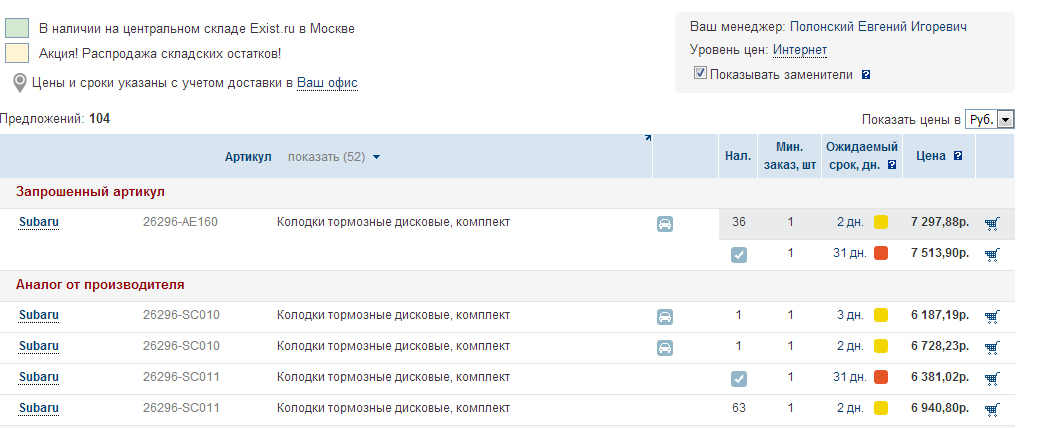This screenshot has height=428, width=1037.
Task: Click yellow delivery indicator for 3 дн.
Action: pos(881,316)
